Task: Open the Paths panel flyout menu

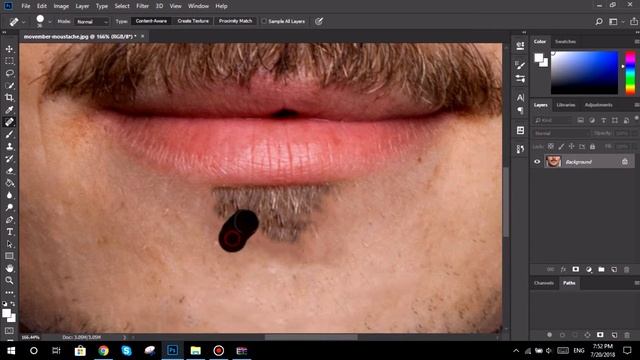Action: (x=636, y=283)
